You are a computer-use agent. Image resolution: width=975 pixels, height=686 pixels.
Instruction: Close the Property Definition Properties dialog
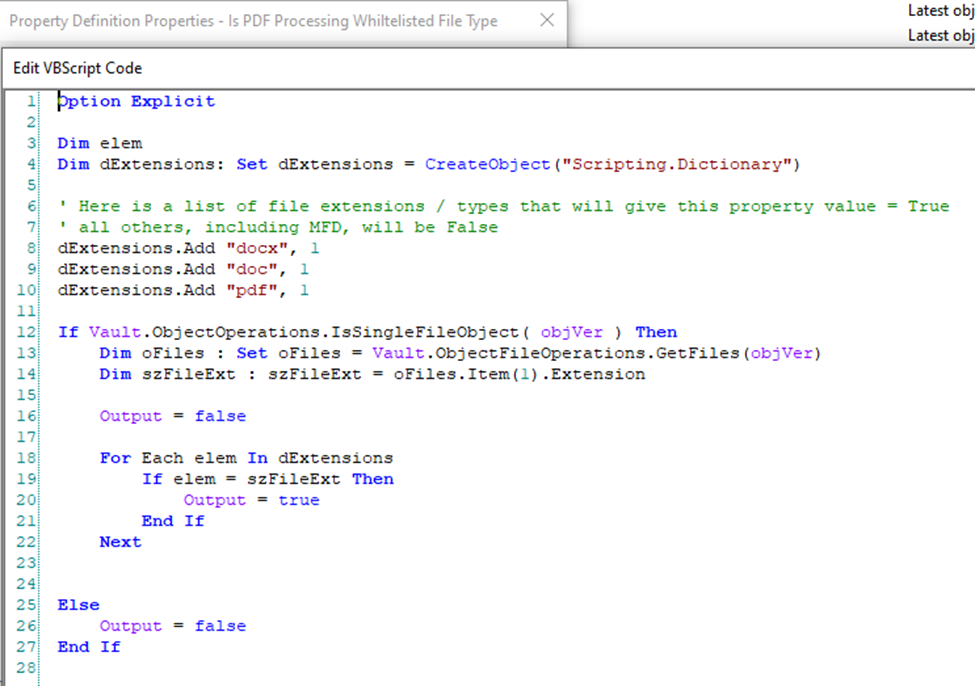click(545, 20)
